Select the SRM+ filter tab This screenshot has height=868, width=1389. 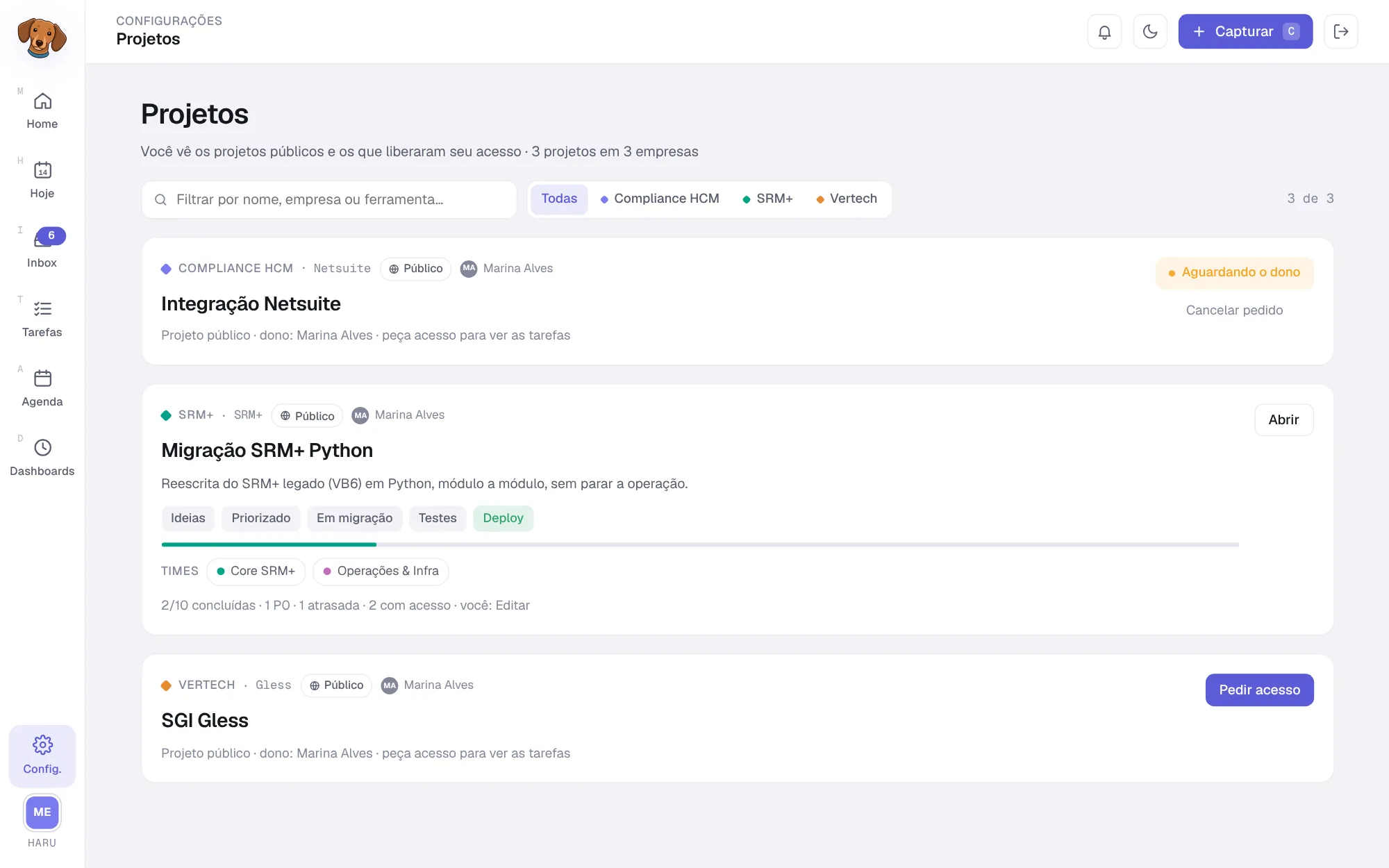coord(767,199)
